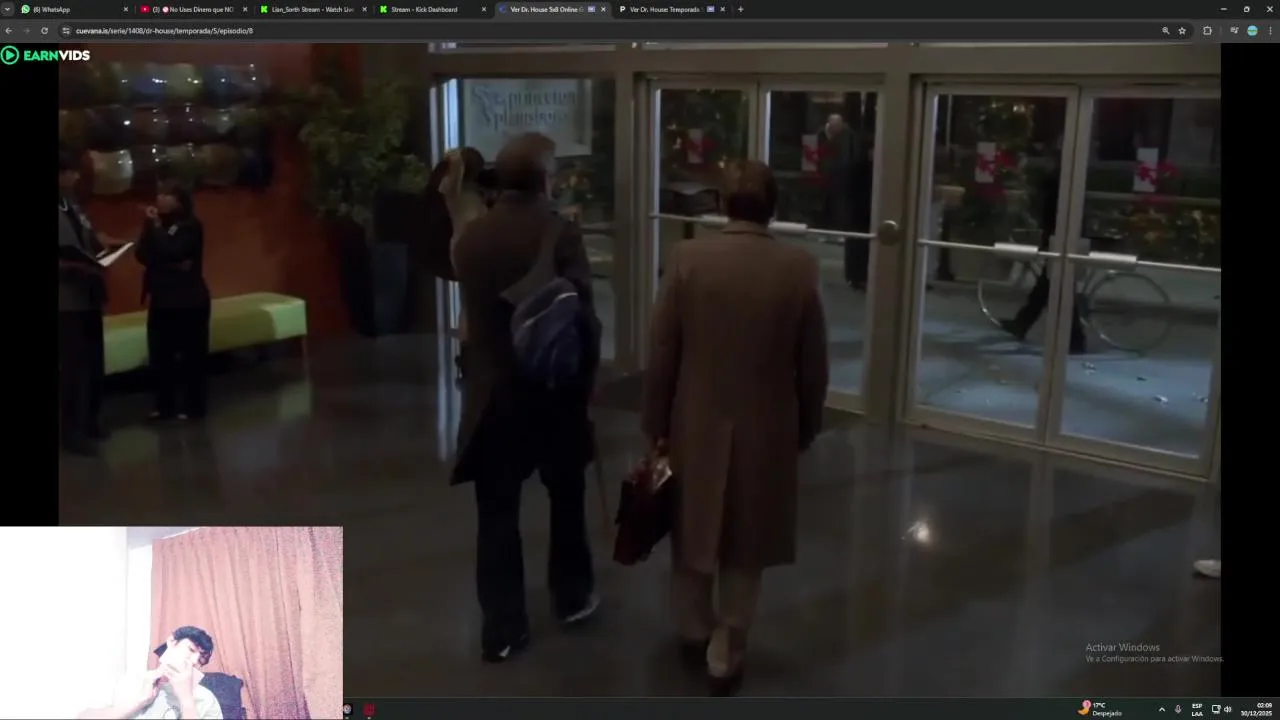Open the media control icon in toolbar
1280x720 pixels.
pyautogui.click(x=1234, y=31)
